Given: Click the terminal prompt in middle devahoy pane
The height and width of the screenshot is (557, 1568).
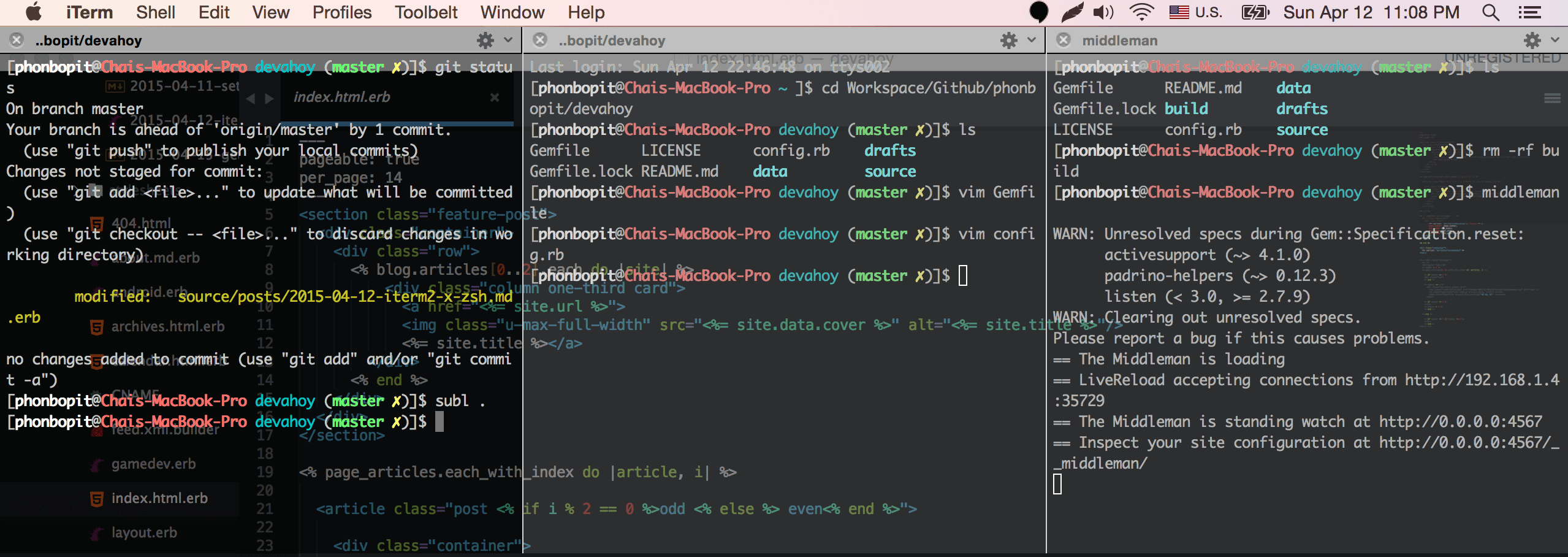Looking at the screenshot, I should tap(962, 275).
